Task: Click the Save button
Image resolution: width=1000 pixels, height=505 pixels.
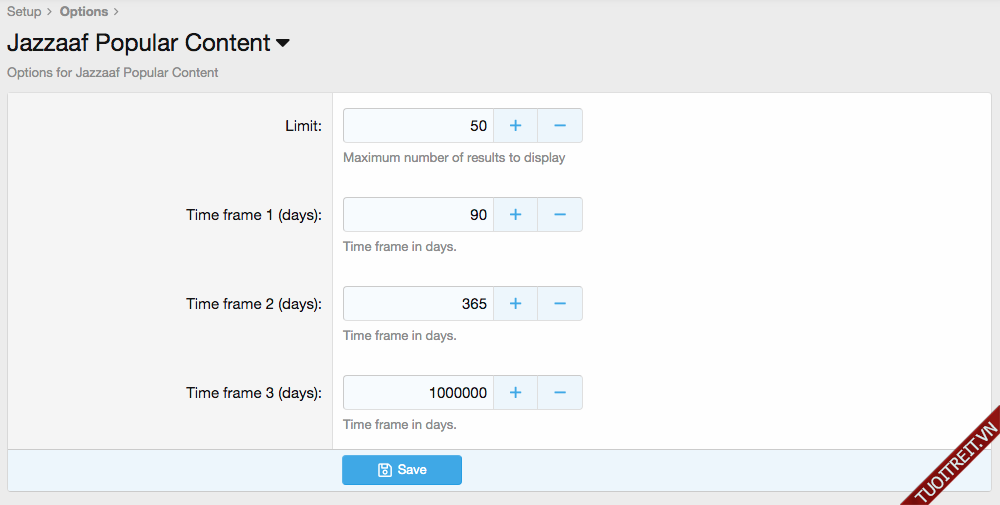Action: click(x=402, y=470)
